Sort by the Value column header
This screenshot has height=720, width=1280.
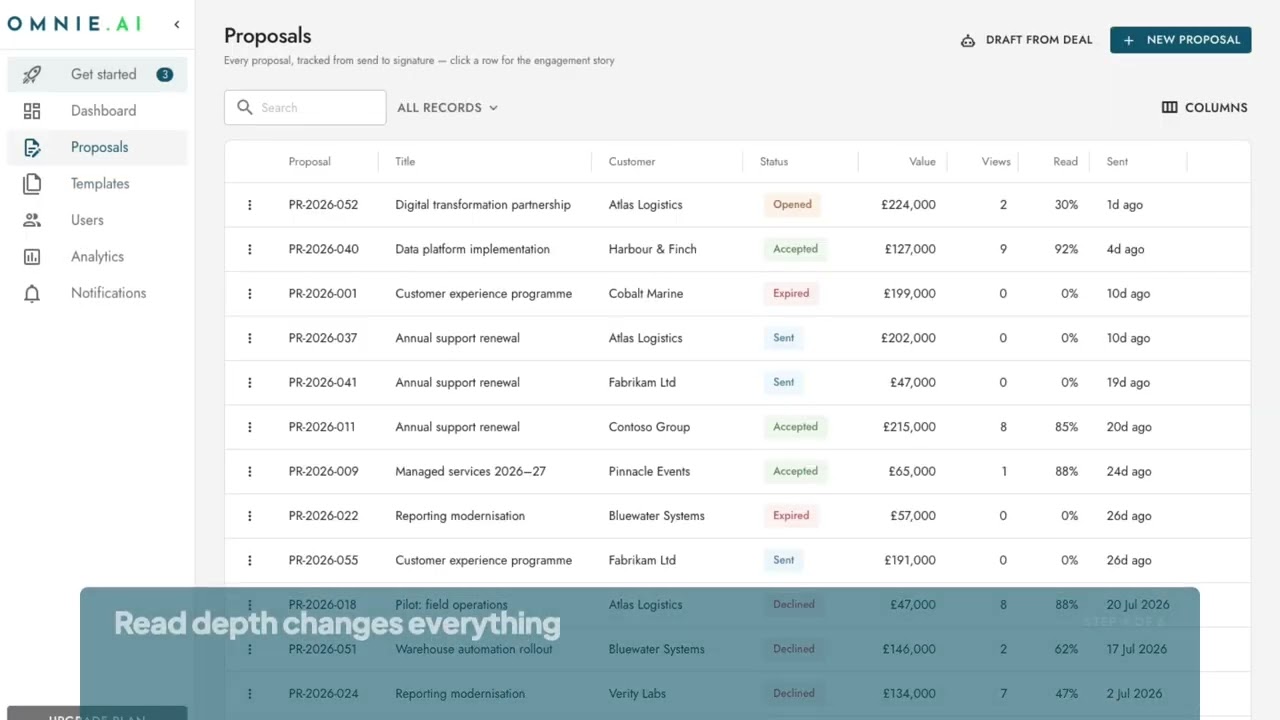(922, 161)
